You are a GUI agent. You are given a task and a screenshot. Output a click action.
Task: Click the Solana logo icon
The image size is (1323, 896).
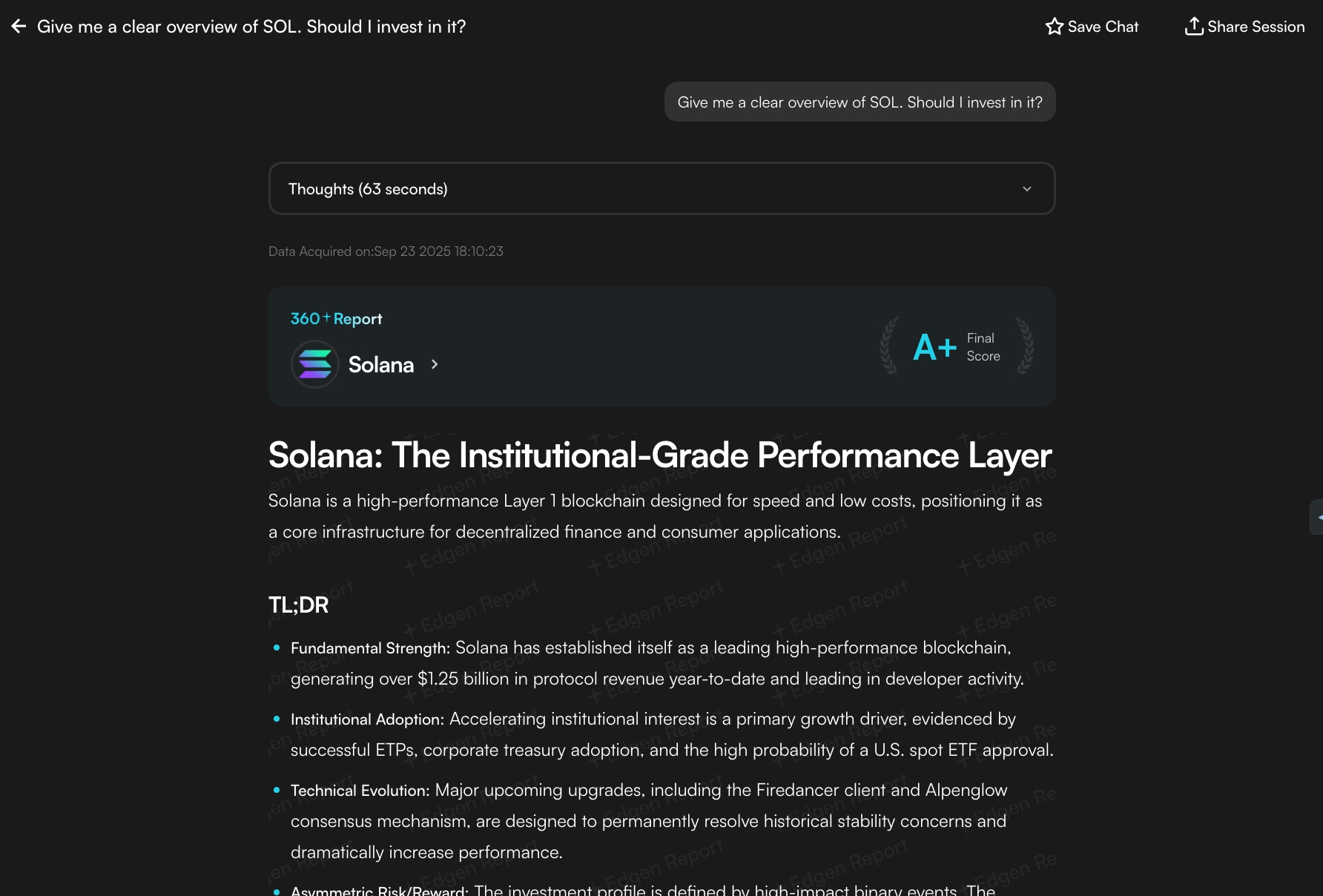[315, 364]
